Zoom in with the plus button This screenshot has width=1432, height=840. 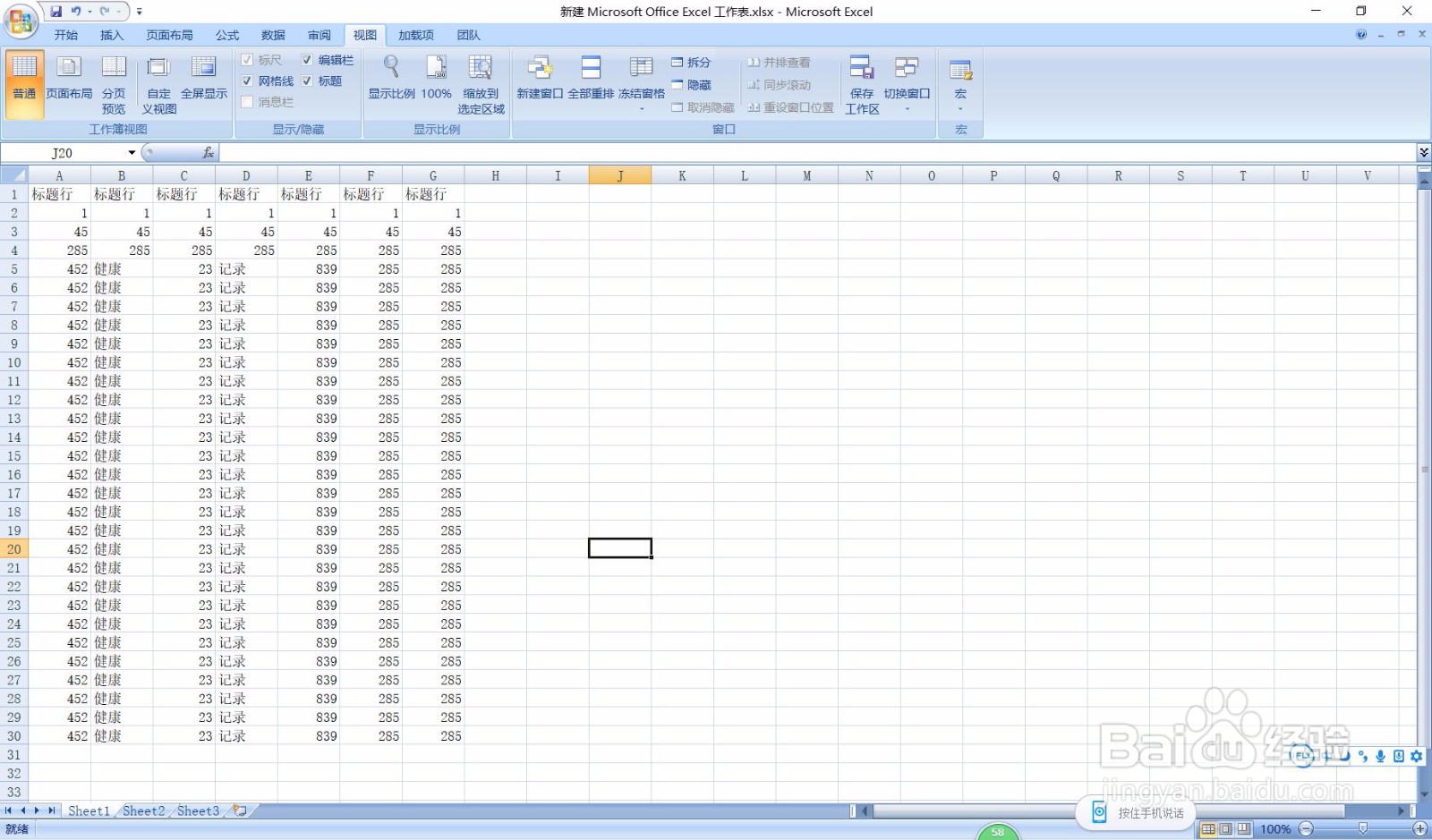click(1420, 829)
